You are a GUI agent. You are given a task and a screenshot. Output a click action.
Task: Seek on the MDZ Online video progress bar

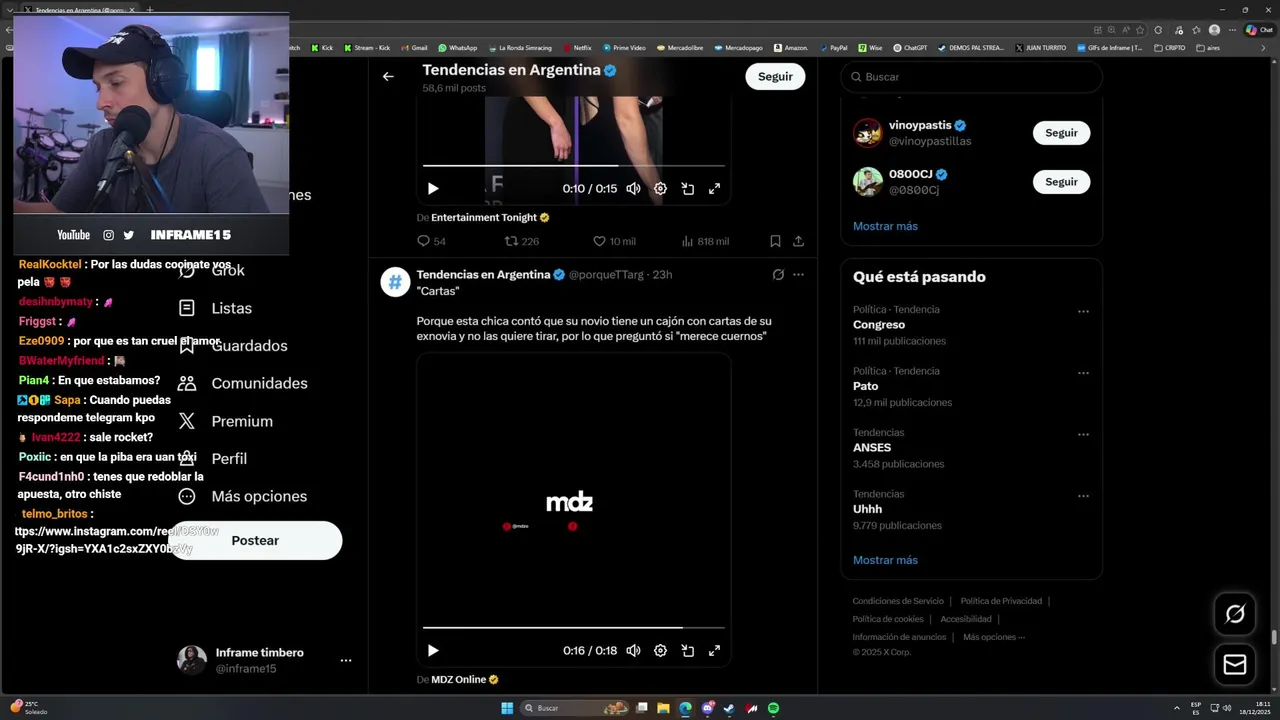pos(574,628)
